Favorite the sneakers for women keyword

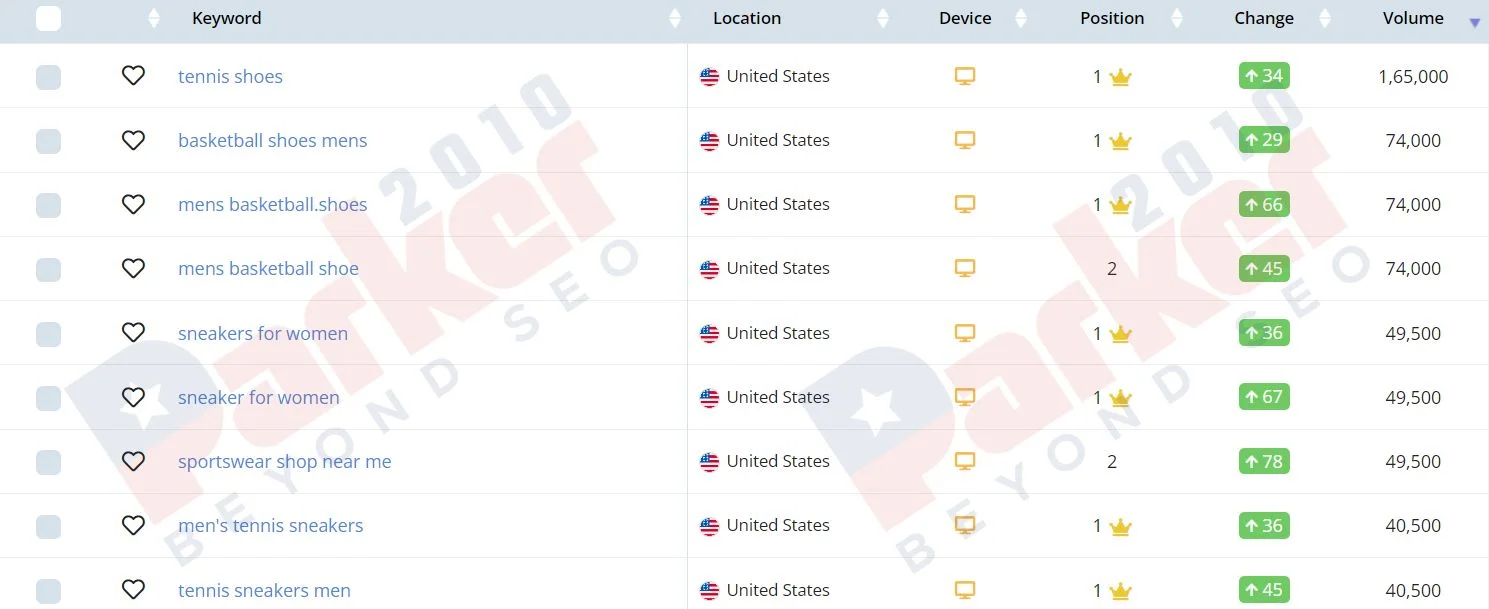coord(133,332)
